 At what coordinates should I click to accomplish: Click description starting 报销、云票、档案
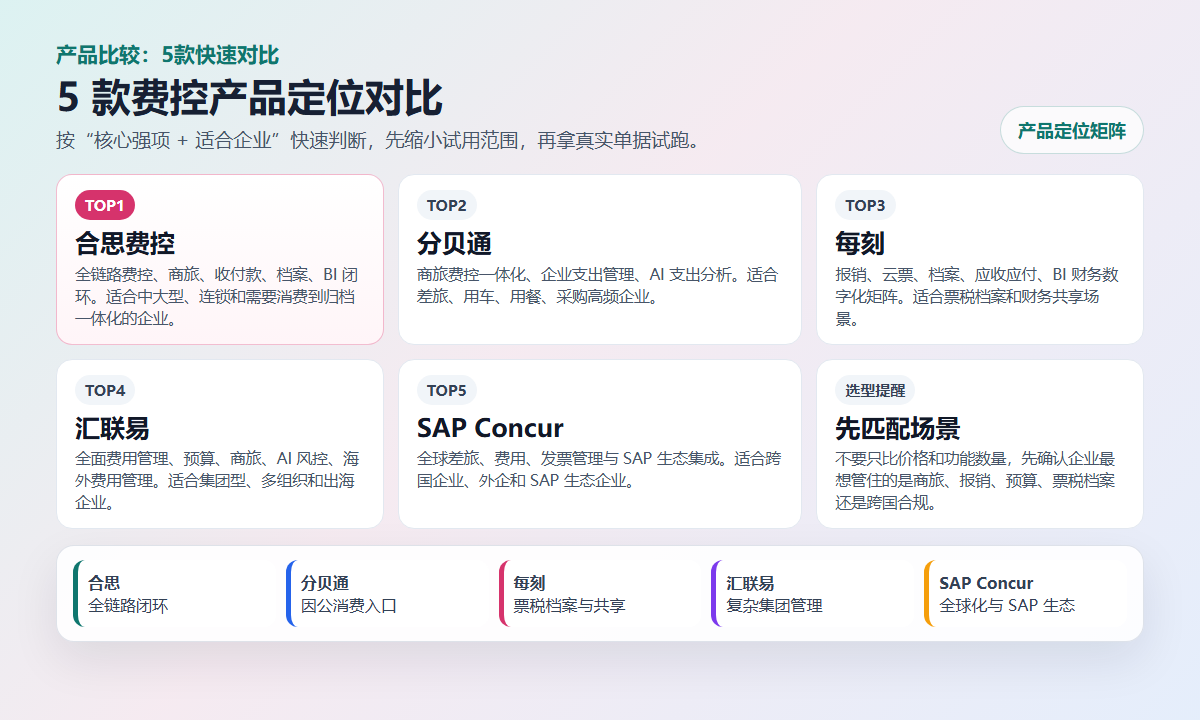click(x=977, y=296)
